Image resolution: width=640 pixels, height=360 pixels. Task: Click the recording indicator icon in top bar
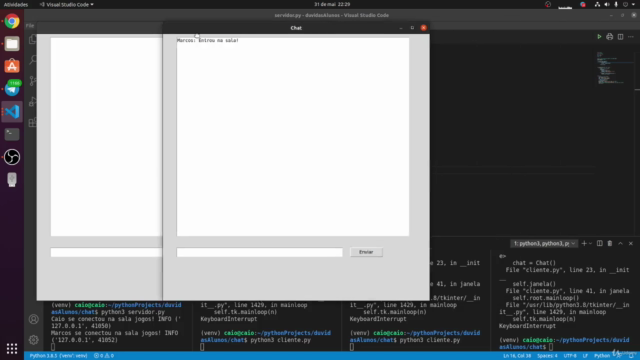[548, 4]
